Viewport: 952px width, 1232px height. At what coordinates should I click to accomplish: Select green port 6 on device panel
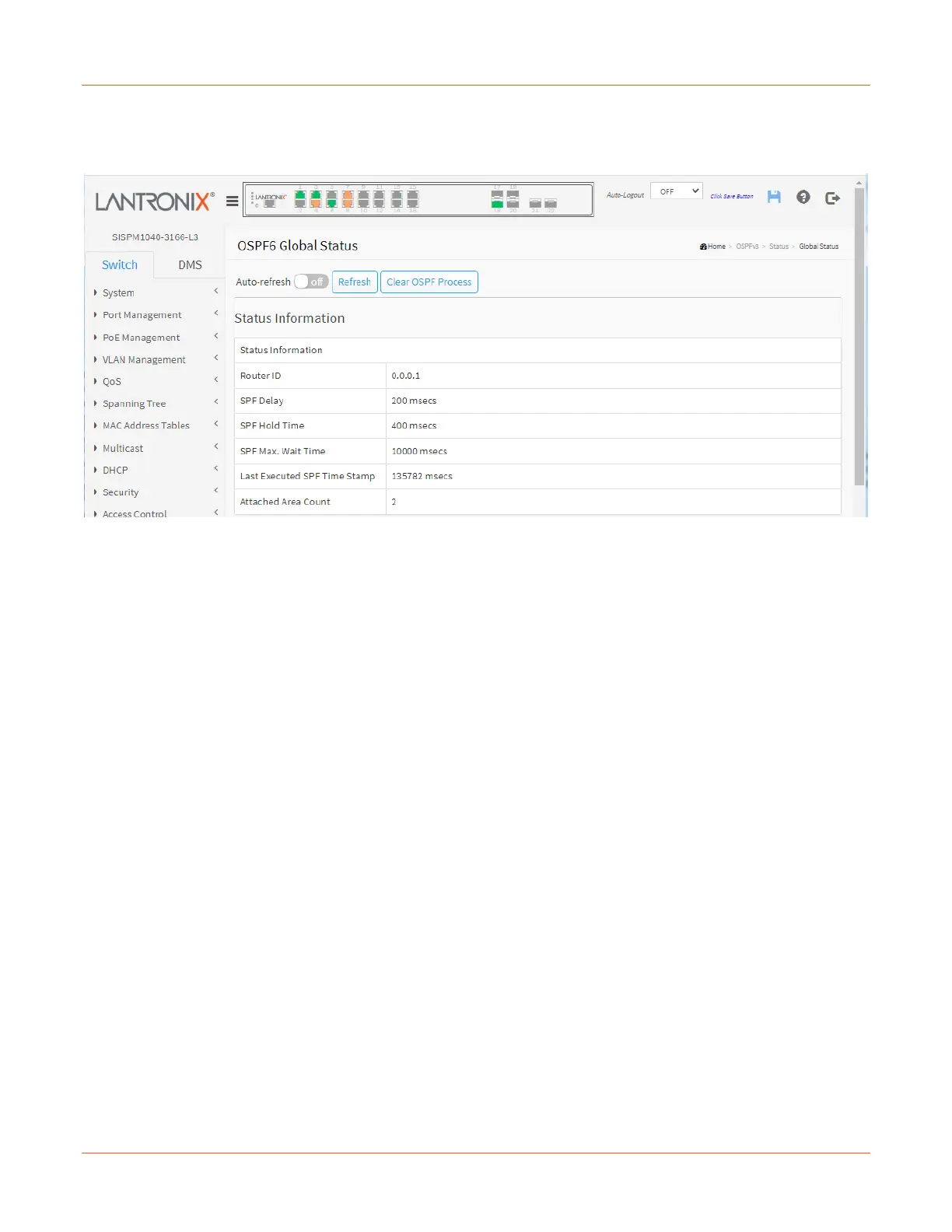pos(331,203)
